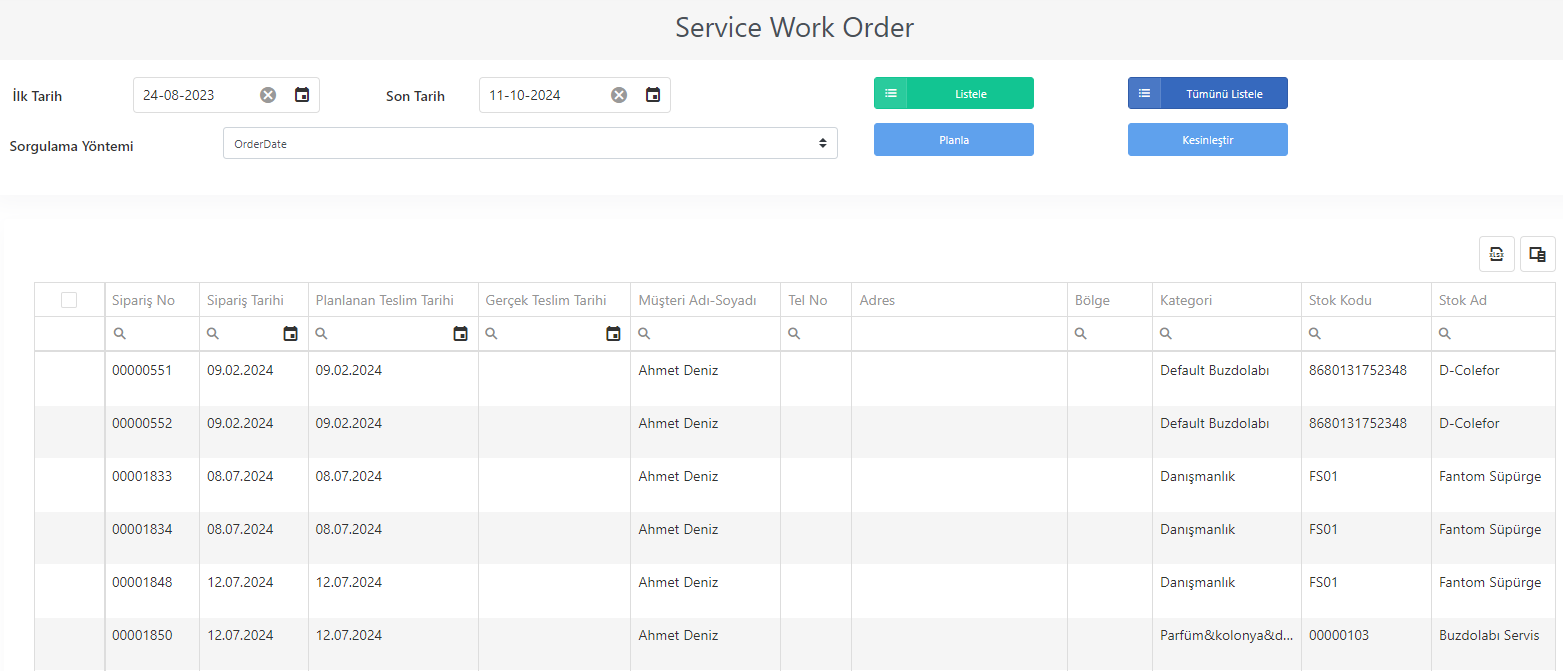The width and height of the screenshot is (1563, 671).
Task: Click the Planla button
Action: tap(954, 140)
